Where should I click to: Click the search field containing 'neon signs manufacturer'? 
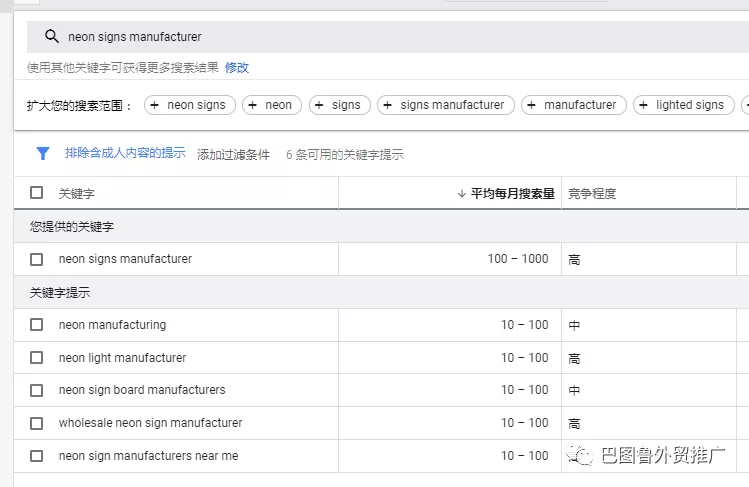(388, 37)
